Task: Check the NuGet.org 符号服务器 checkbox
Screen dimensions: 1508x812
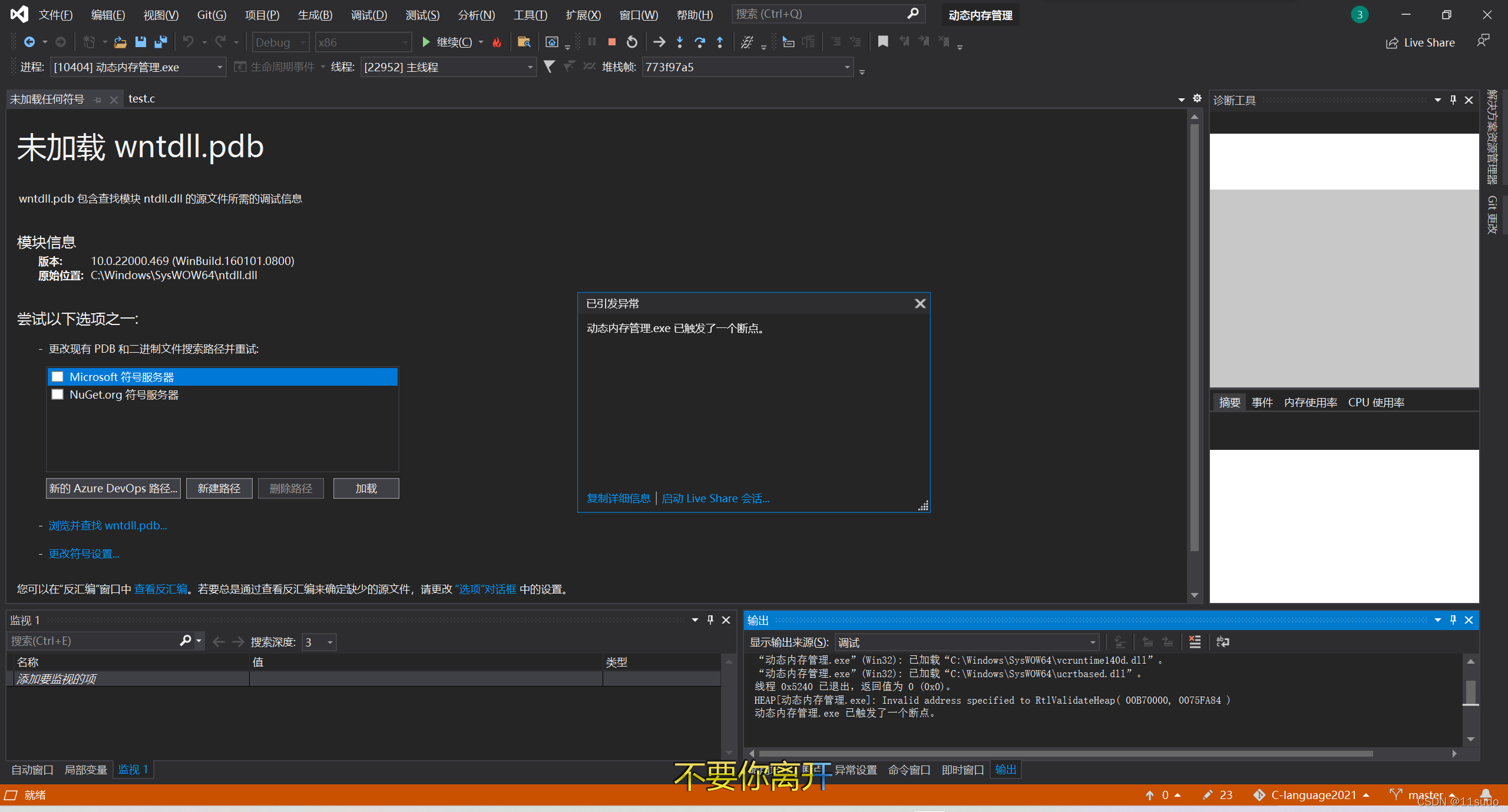Action: [58, 395]
